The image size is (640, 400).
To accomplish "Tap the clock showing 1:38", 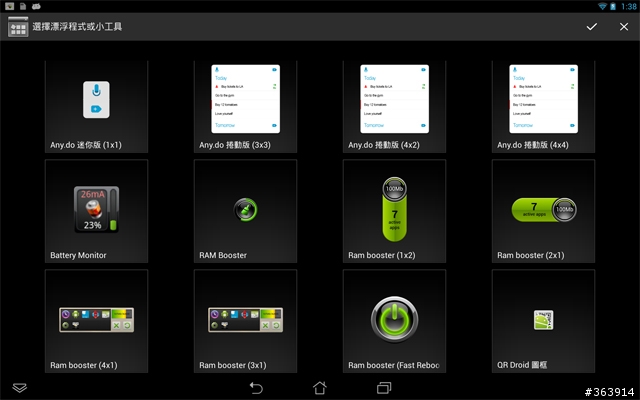I will (x=629, y=6).
